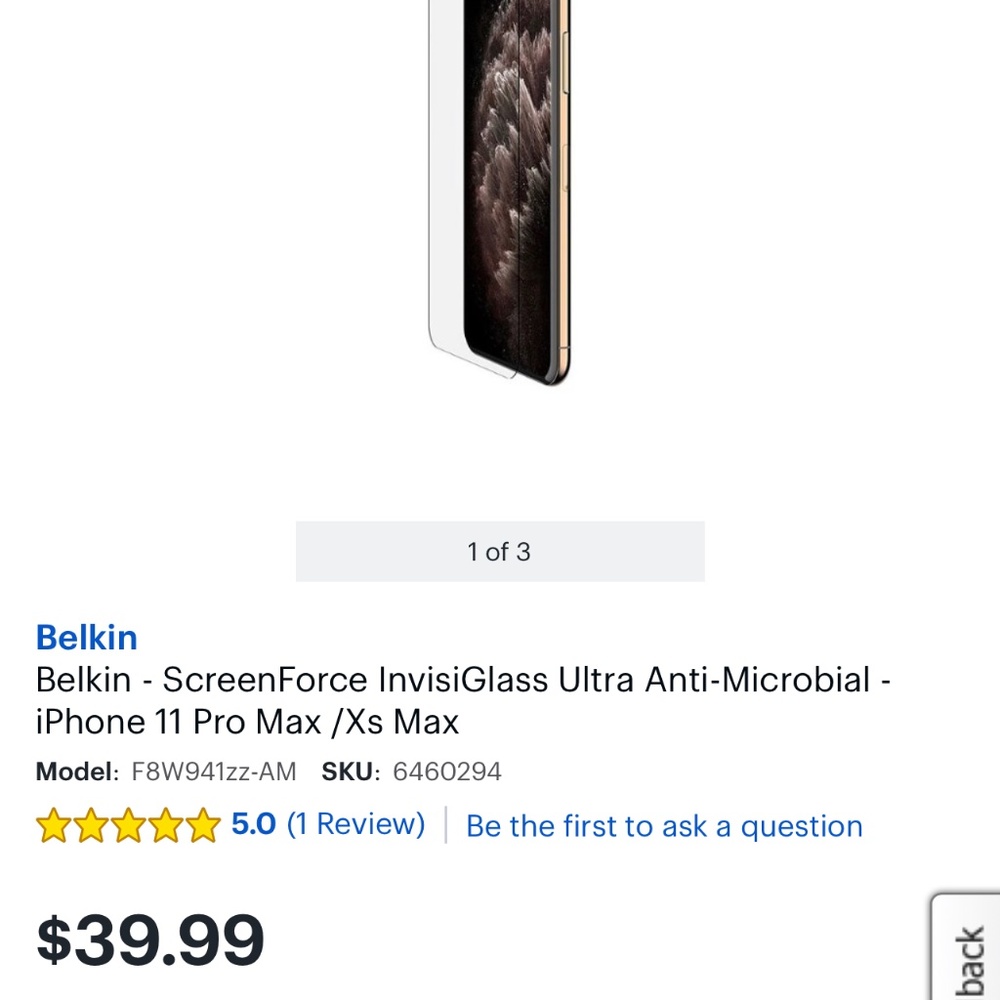Select the first star in the rating

tap(54, 827)
